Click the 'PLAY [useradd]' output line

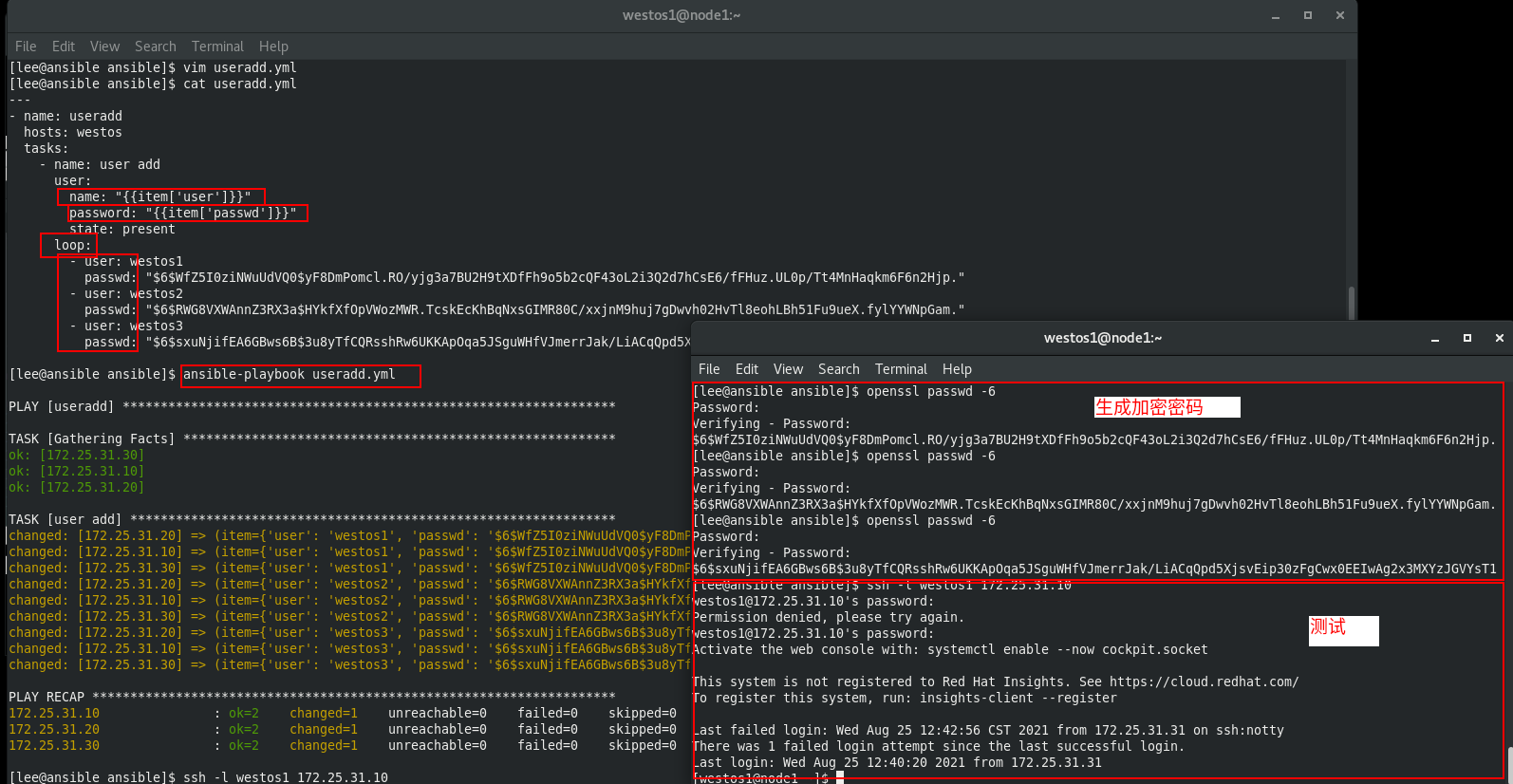pyautogui.click(x=312, y=407)
